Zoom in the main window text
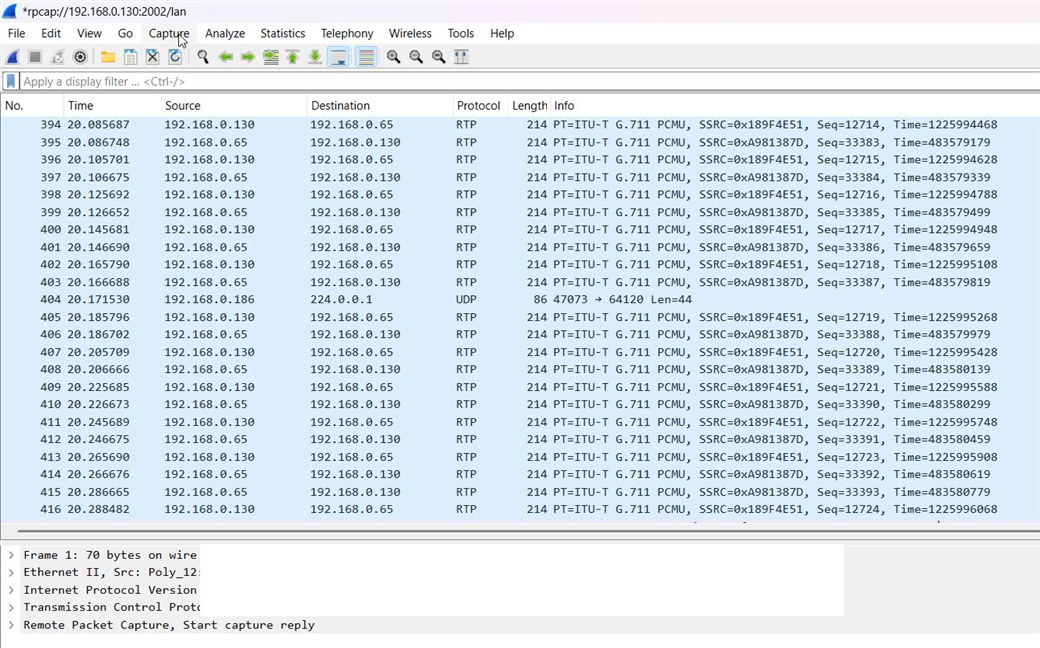 (393, 57)
